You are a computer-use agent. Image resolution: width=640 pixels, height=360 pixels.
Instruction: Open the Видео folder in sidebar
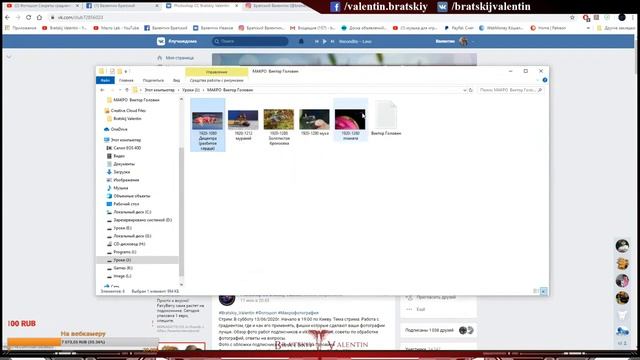pyautogui.click(x=119, y=156)
